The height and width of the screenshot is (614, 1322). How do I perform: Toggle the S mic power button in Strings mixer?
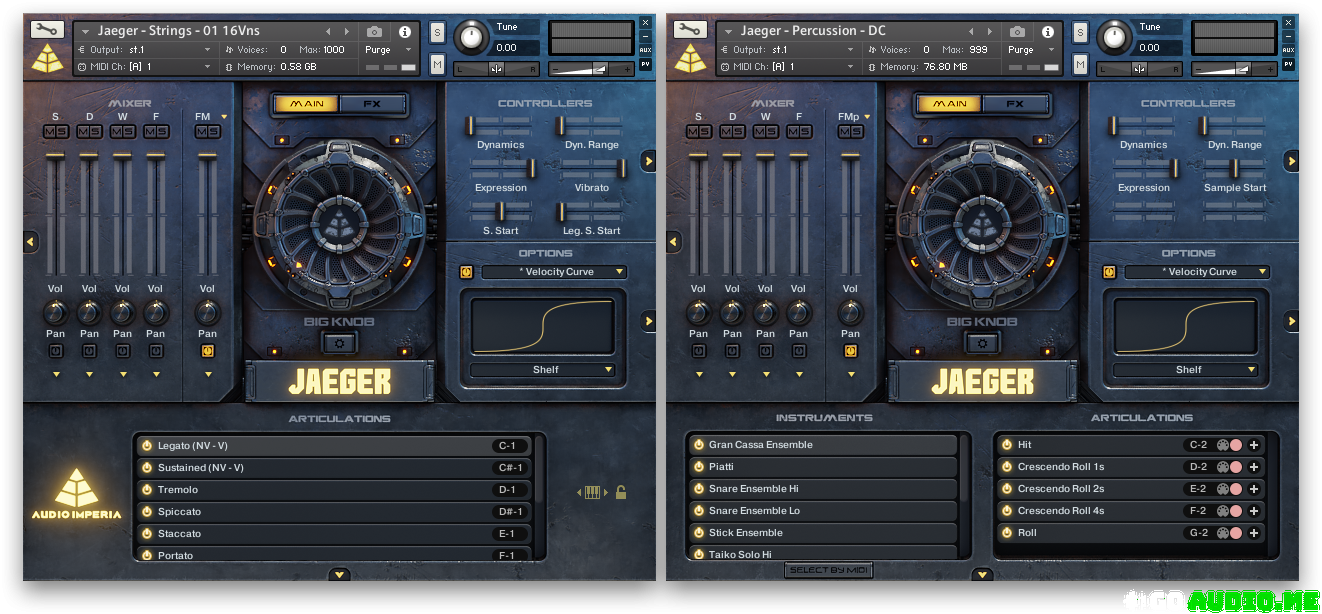(56, 351)
